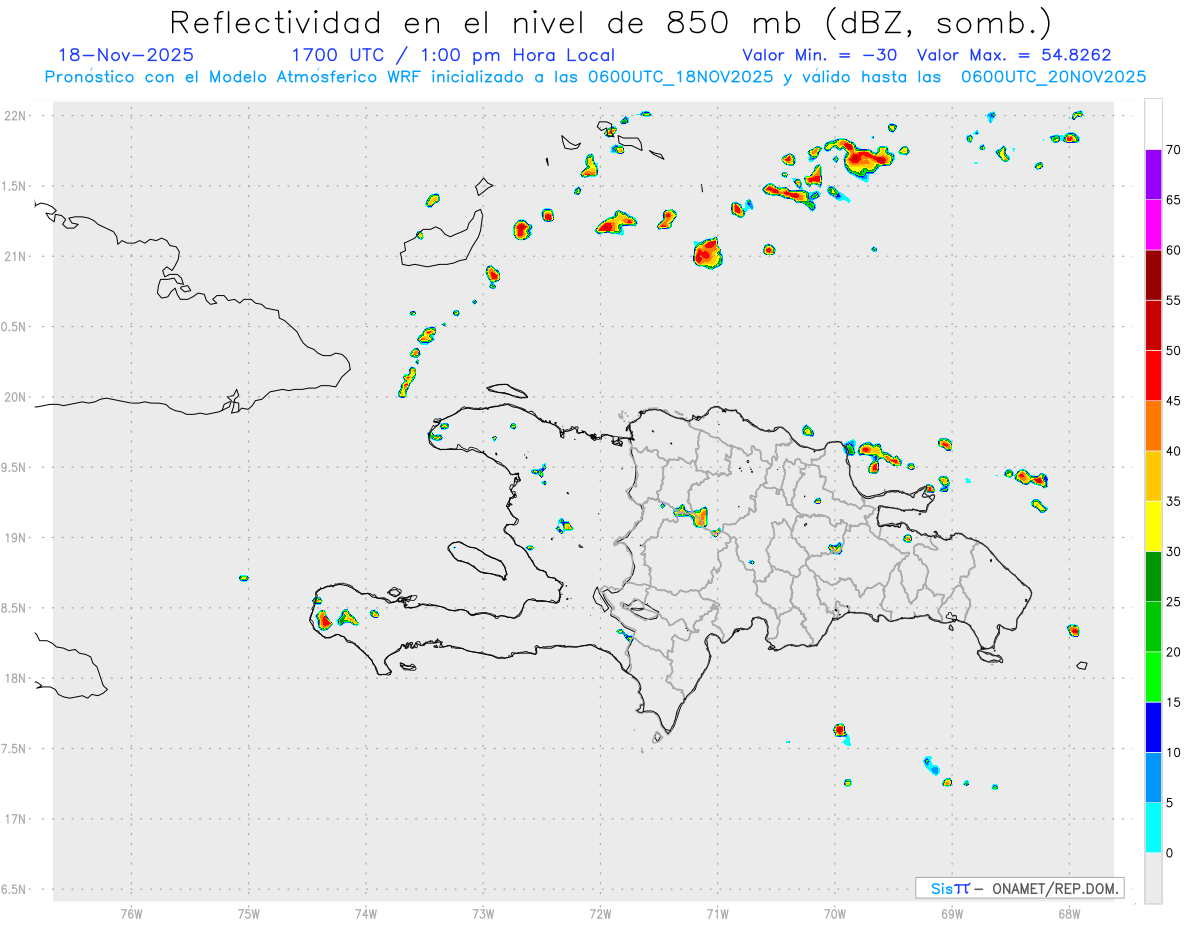1200x927 pixels.
Task: Click the colorbar value '25'
Action: tap(1174, 602)
